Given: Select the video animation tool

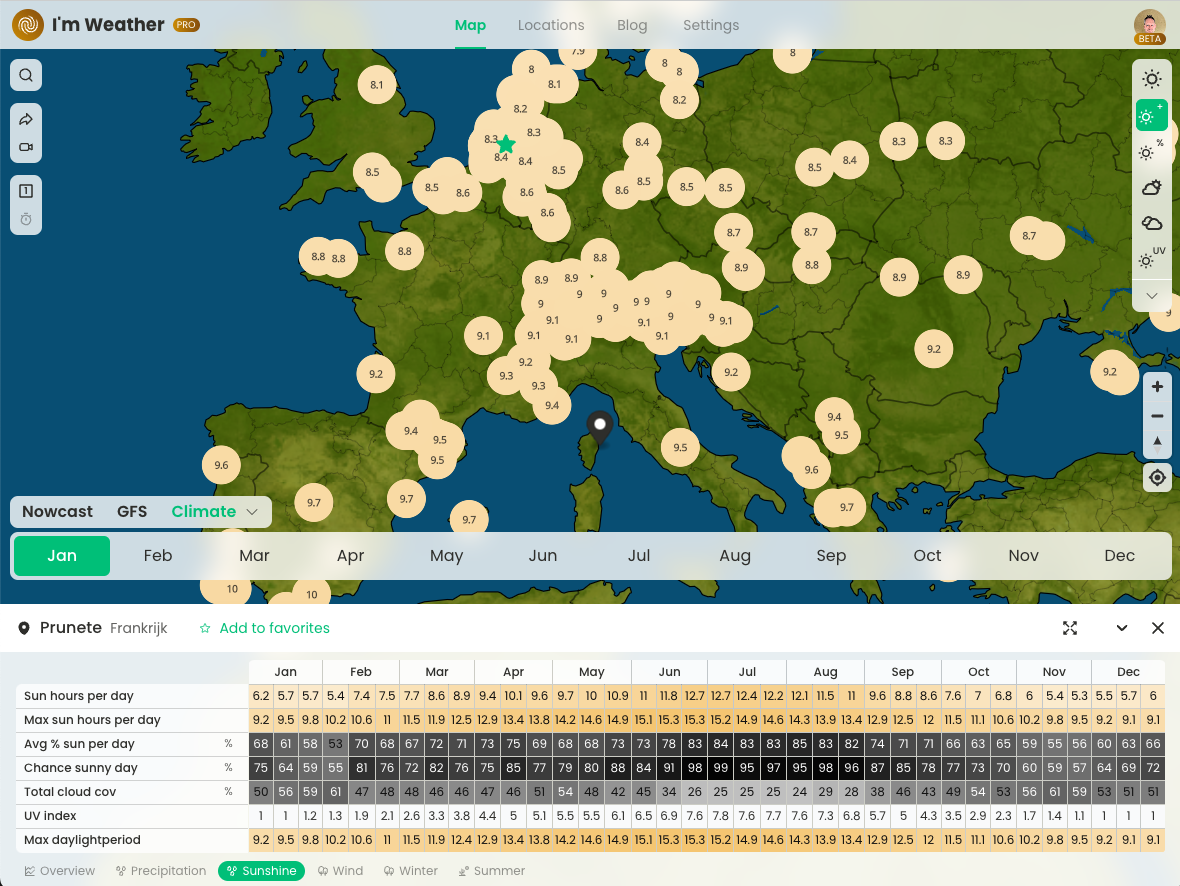Looking at the screenshot, I should click(x=25, y=148).
